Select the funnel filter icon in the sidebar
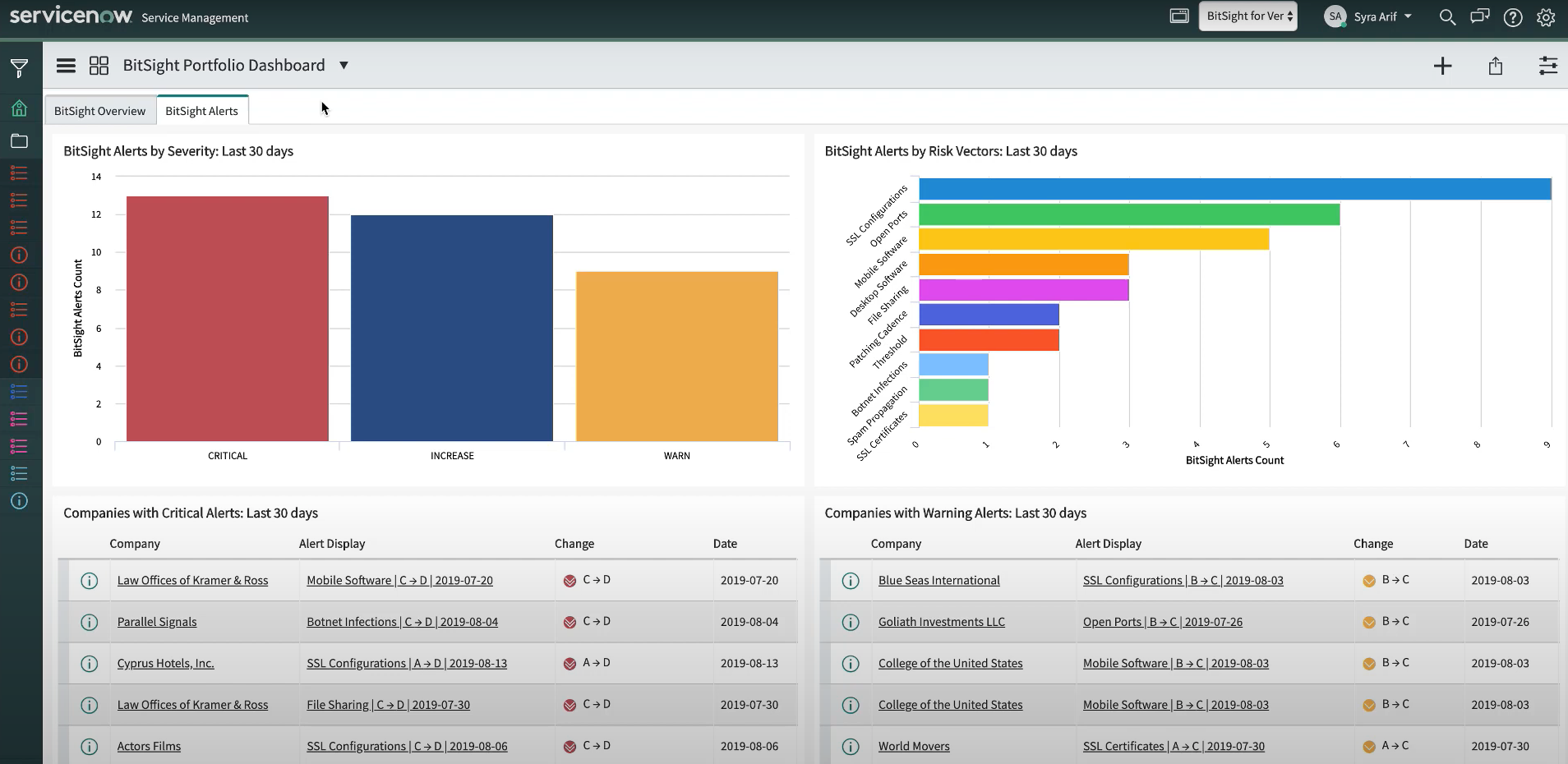This screenshot has width=1568, height=764. (x=20, y=67)
